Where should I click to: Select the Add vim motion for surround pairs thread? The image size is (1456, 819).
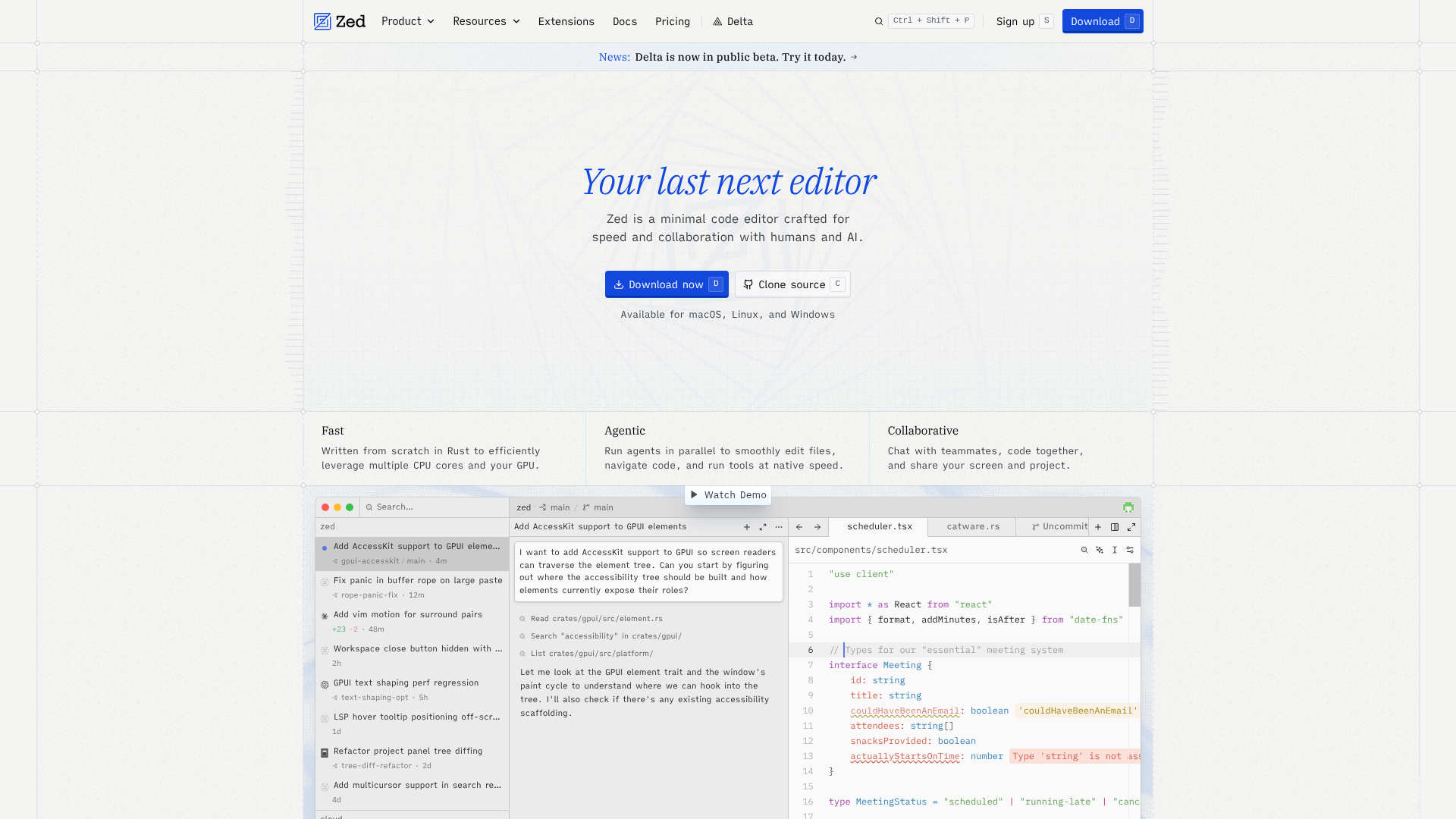tap(412, 622)
